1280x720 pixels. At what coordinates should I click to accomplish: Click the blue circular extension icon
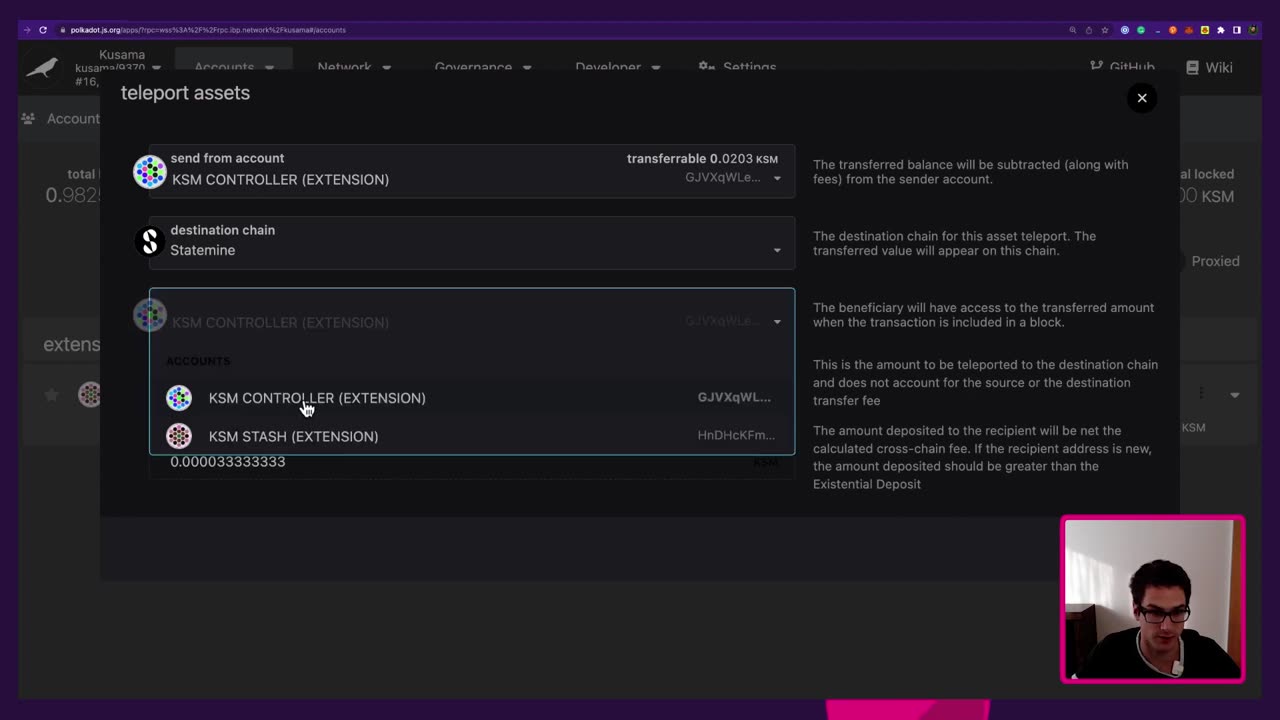(x=1125, y=30)
